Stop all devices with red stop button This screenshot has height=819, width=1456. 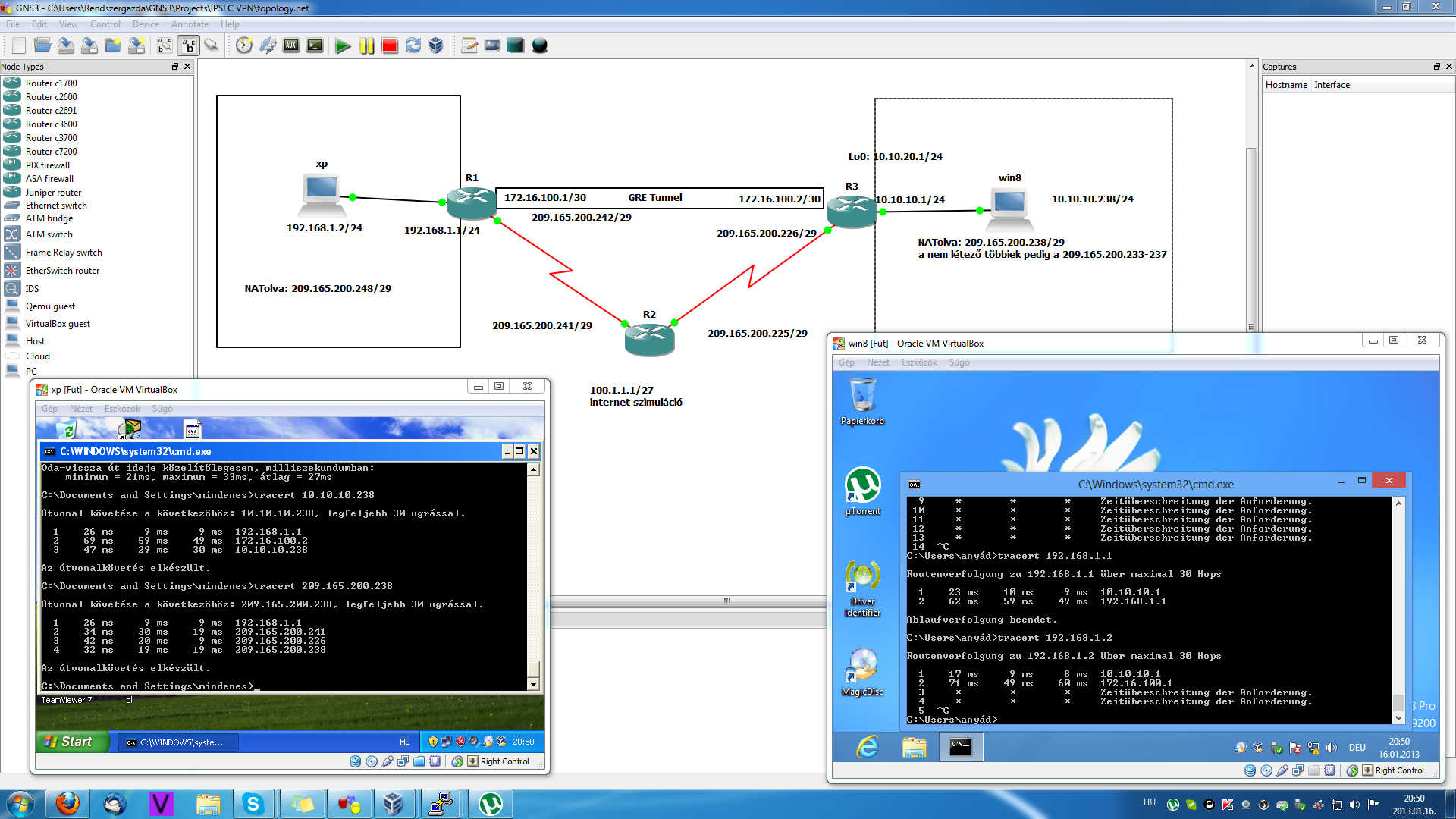click(x=390, y=45)
